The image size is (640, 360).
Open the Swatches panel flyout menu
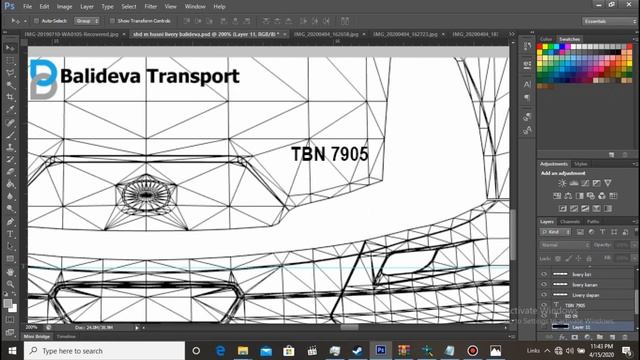click(635, 39)
